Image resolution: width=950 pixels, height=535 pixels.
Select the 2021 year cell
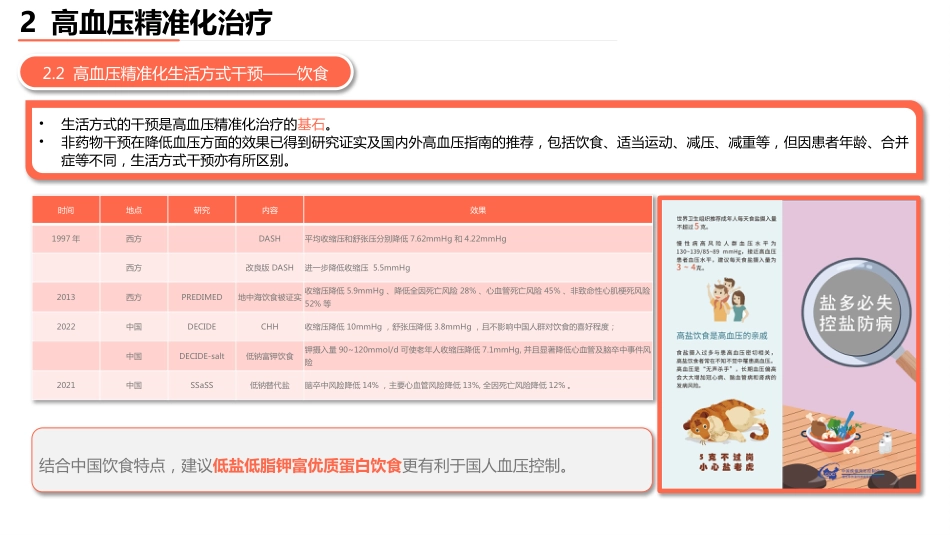(66, 385)
